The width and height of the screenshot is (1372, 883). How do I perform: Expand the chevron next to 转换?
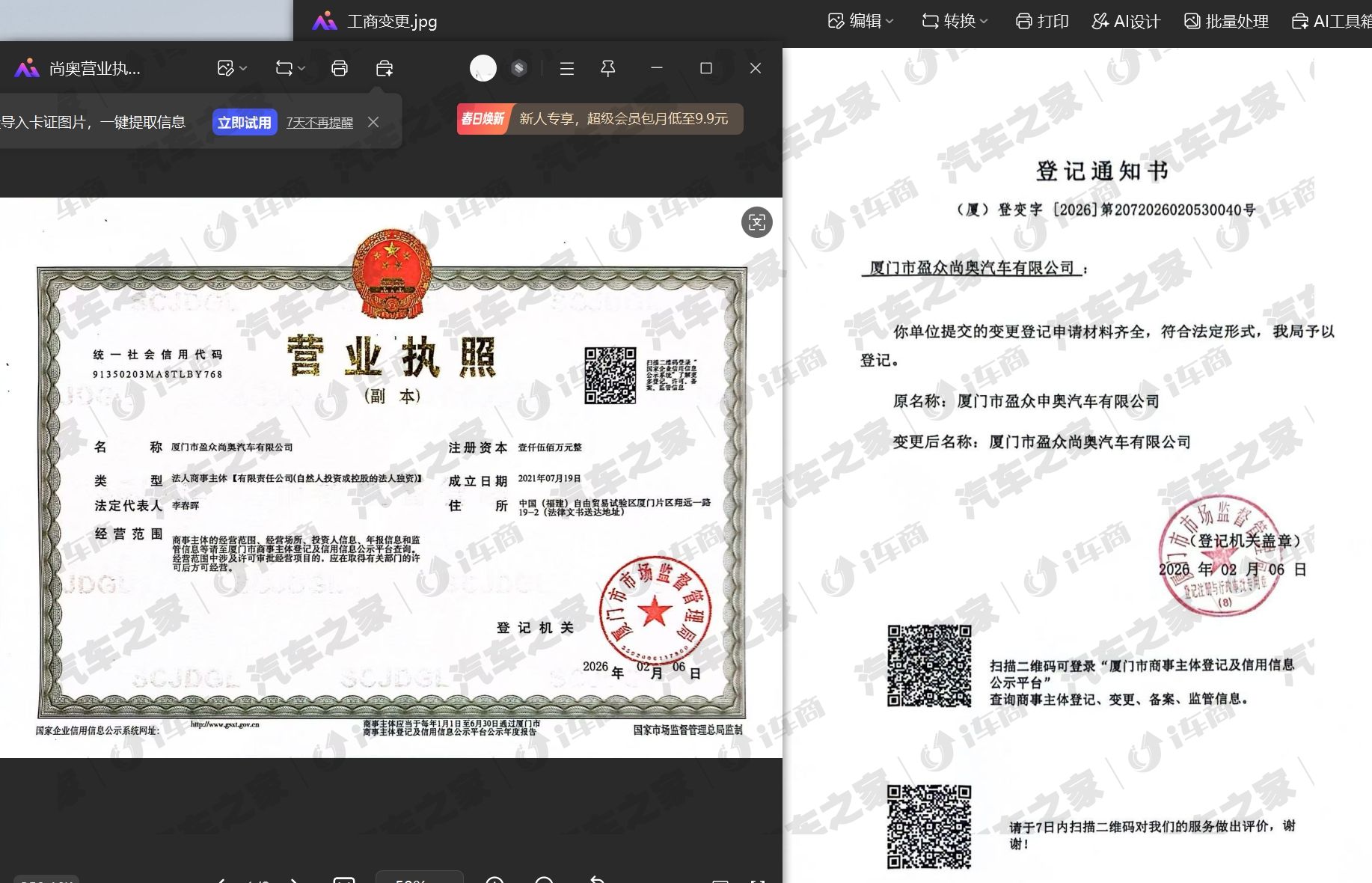pyautogui.click(x=984, y=22)
